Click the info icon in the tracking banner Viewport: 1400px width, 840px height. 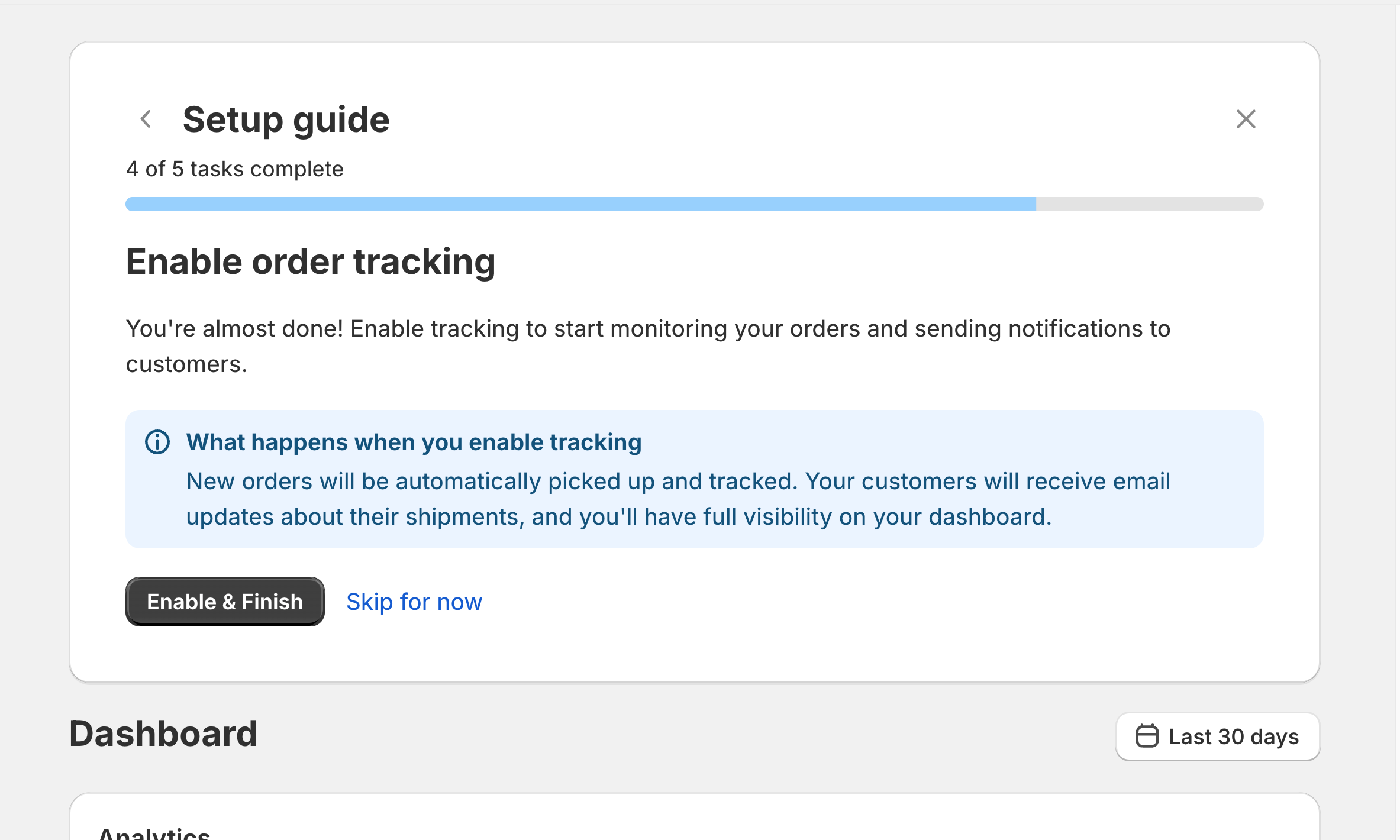tap(157, 442)
